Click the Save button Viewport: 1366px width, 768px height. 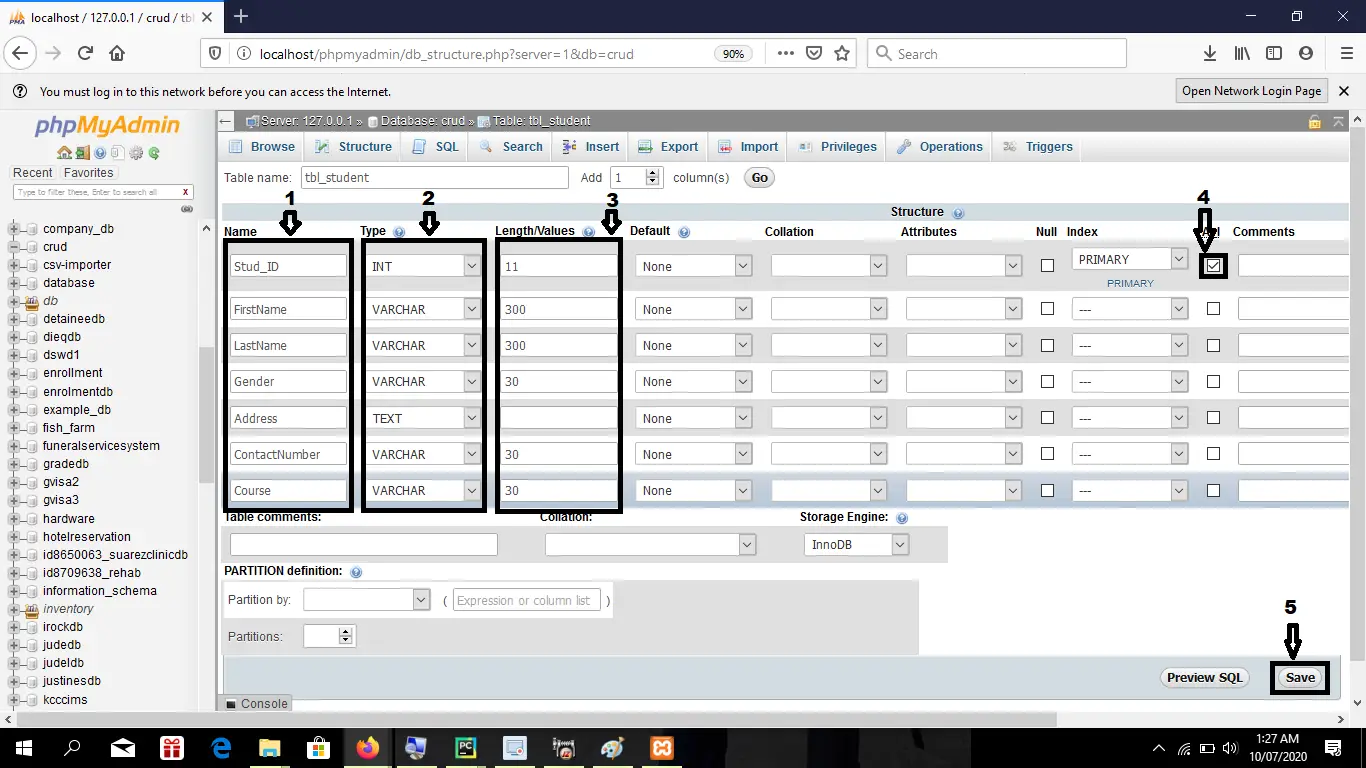[x=1299, y=677]
